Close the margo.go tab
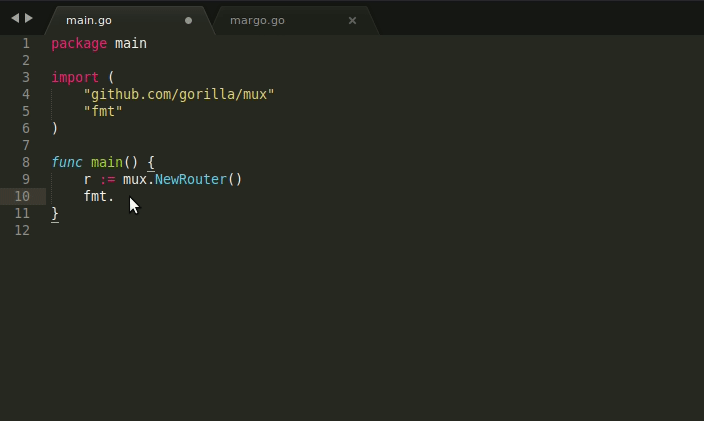 (352, 21)
